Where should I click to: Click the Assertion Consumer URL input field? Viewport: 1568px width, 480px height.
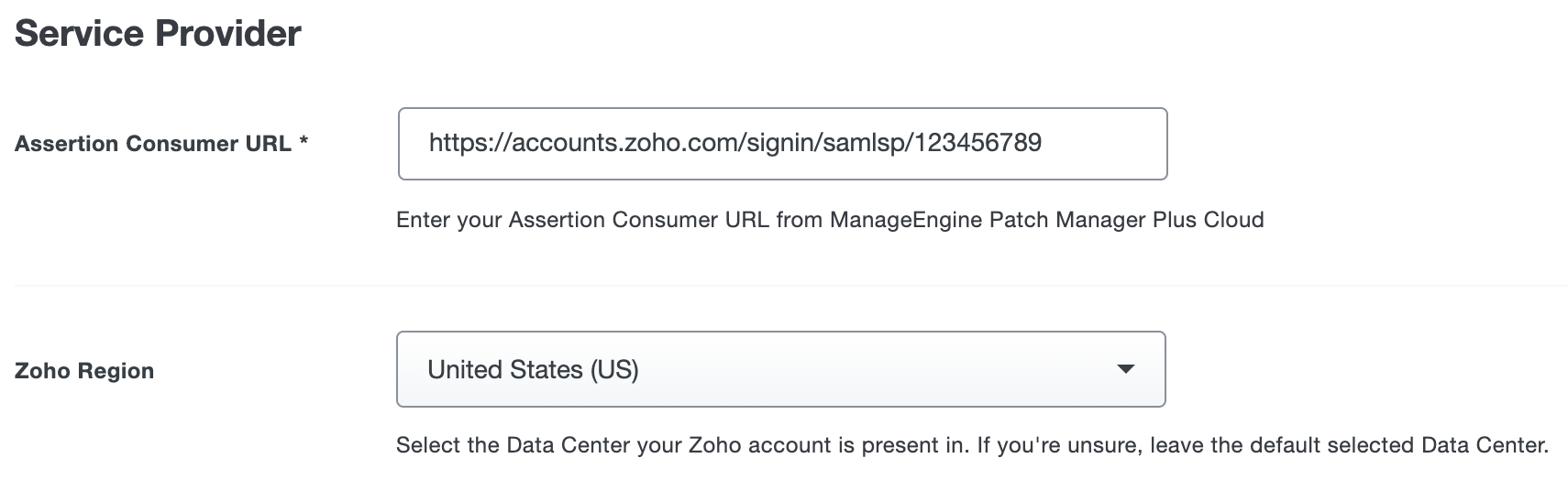click(x=781, y=144)
